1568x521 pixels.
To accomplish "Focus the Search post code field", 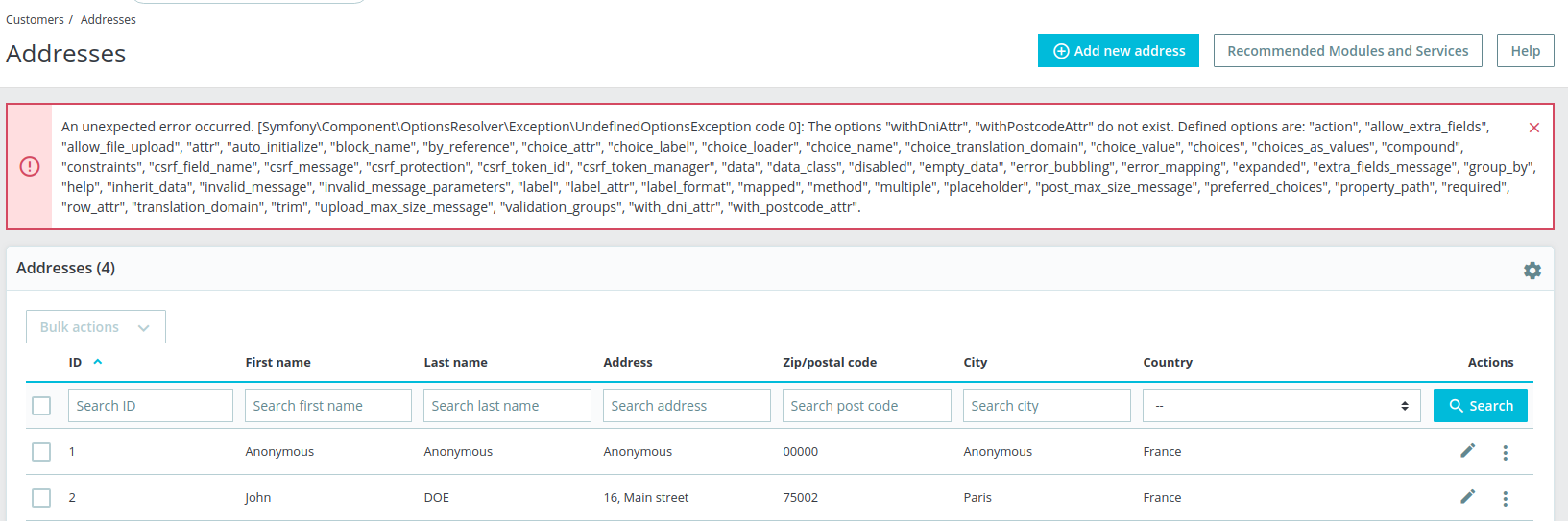I will [867, 406].
